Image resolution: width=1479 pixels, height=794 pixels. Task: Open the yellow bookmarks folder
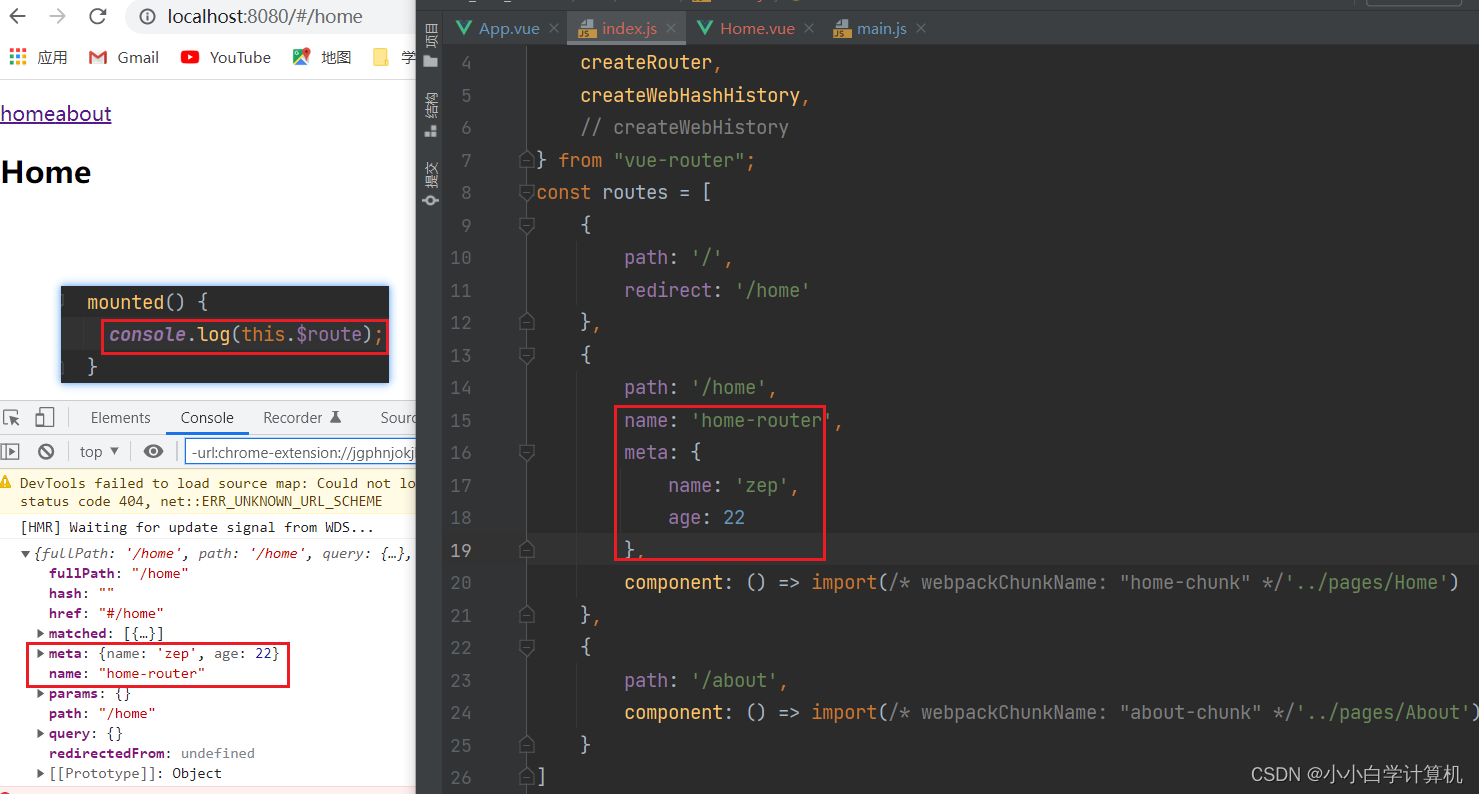click(x=381, y=57)
